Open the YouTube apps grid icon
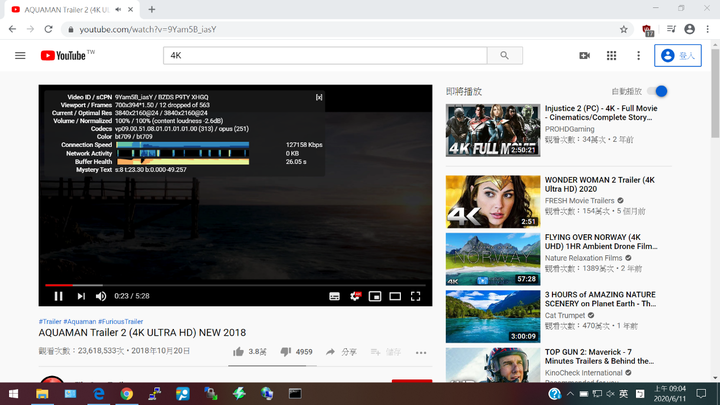Screen dimensions: 720x405 coord(611,56)
